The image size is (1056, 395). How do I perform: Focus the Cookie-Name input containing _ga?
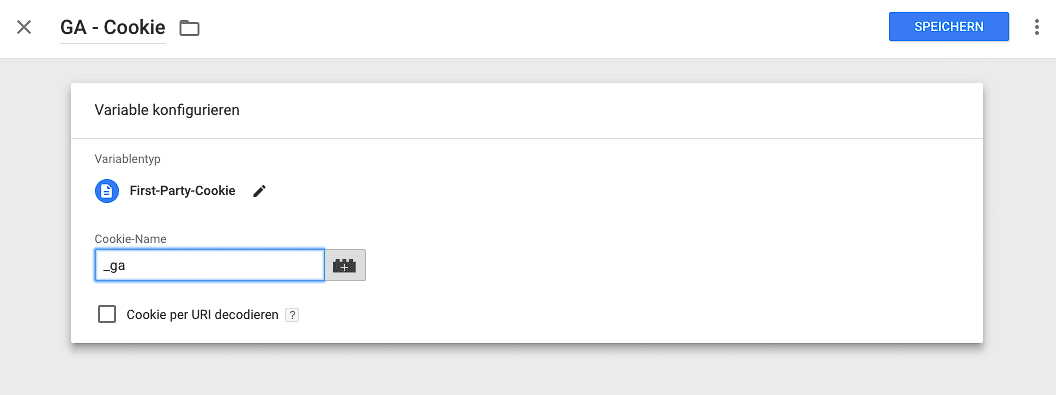209,265
